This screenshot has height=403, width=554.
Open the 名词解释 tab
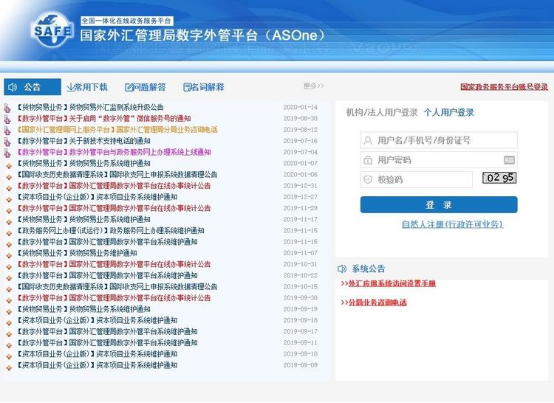coord(204,87)
